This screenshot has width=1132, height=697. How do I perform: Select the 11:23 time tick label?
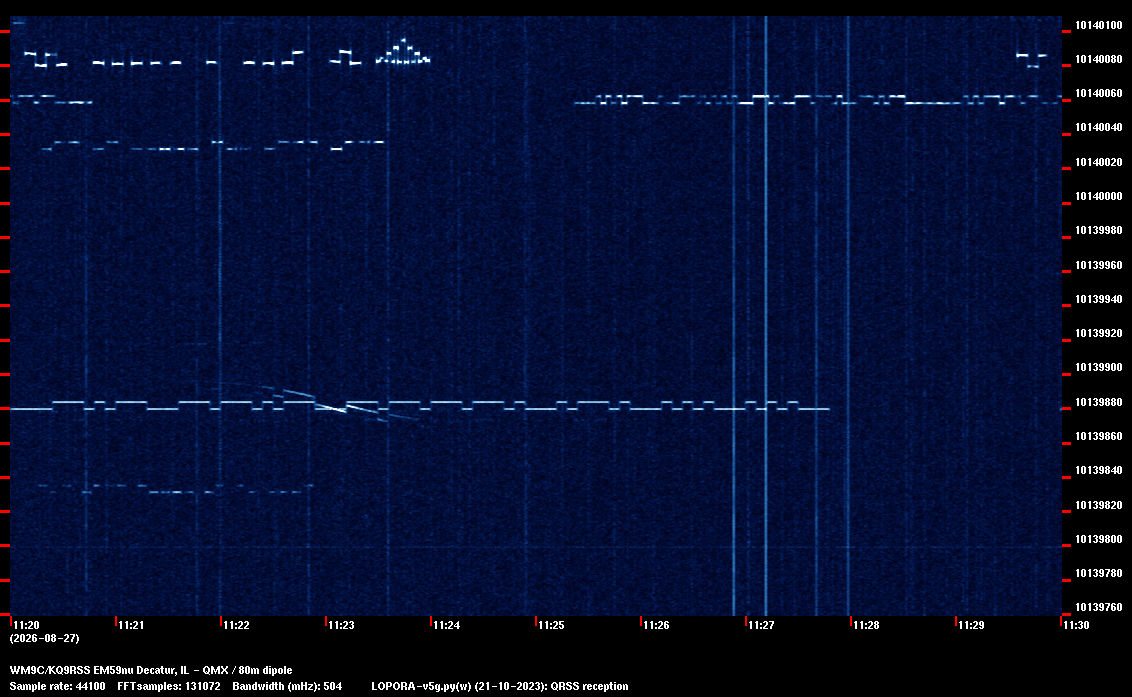[x=341, y=625]
